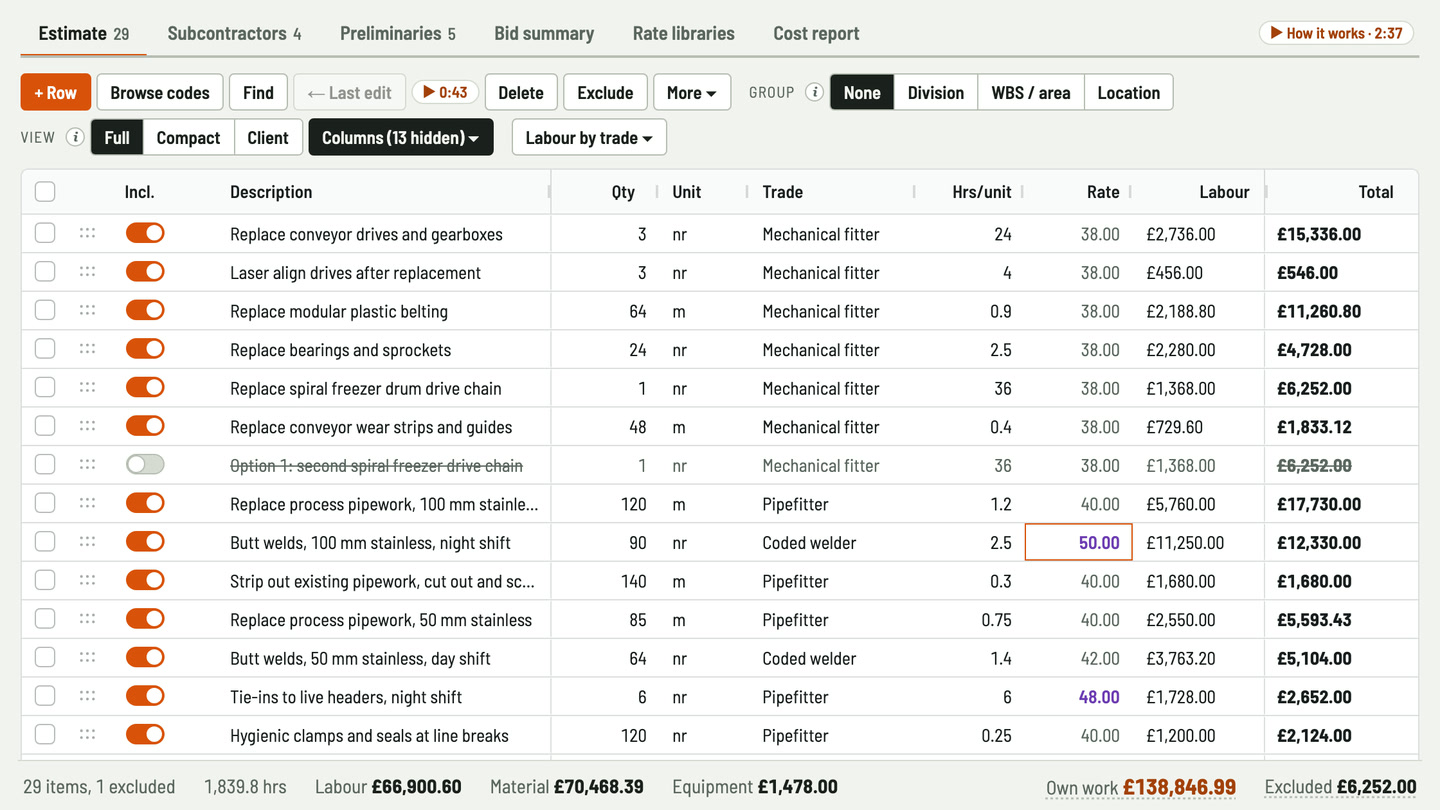Click drag handle of Butt welds 50 mm row
The image size is (1440, 810).
87,658
